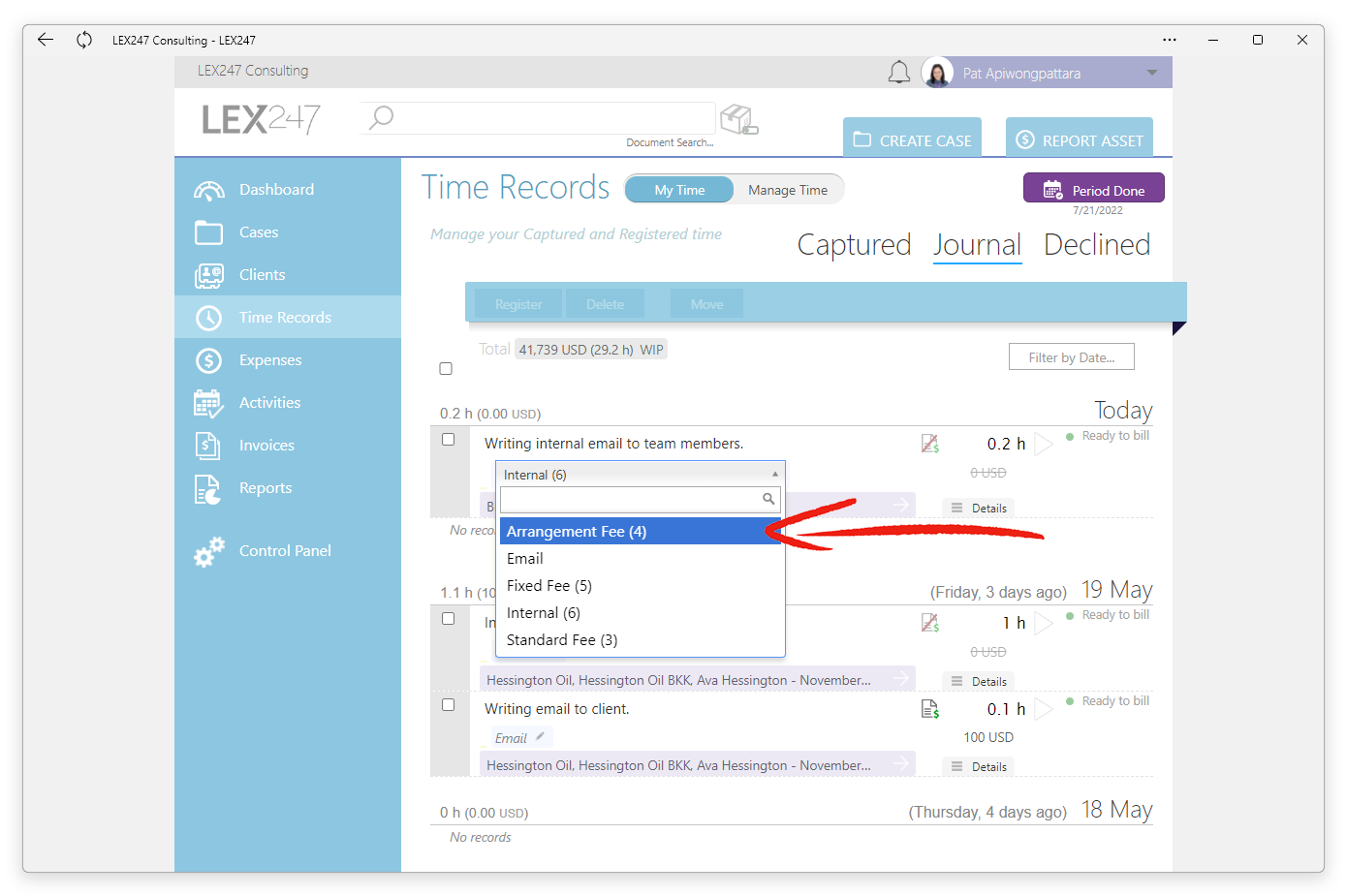Image resolution: width=1347 pixels, height=896 pixels.
Task: Click the search icon in dropdown filter
Action: 768,499
